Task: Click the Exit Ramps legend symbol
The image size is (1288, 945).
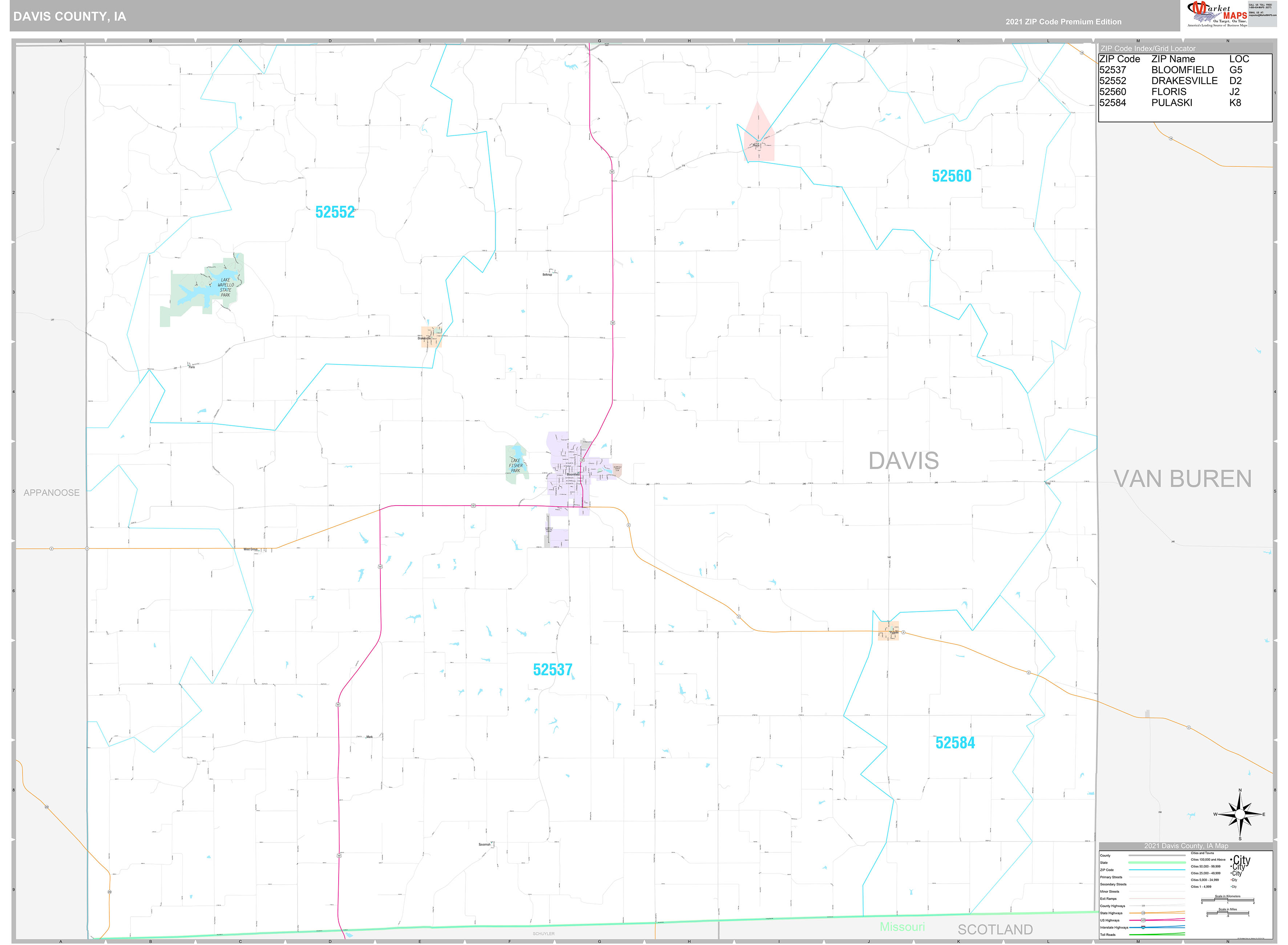Action: click(x=1157, y=899)
